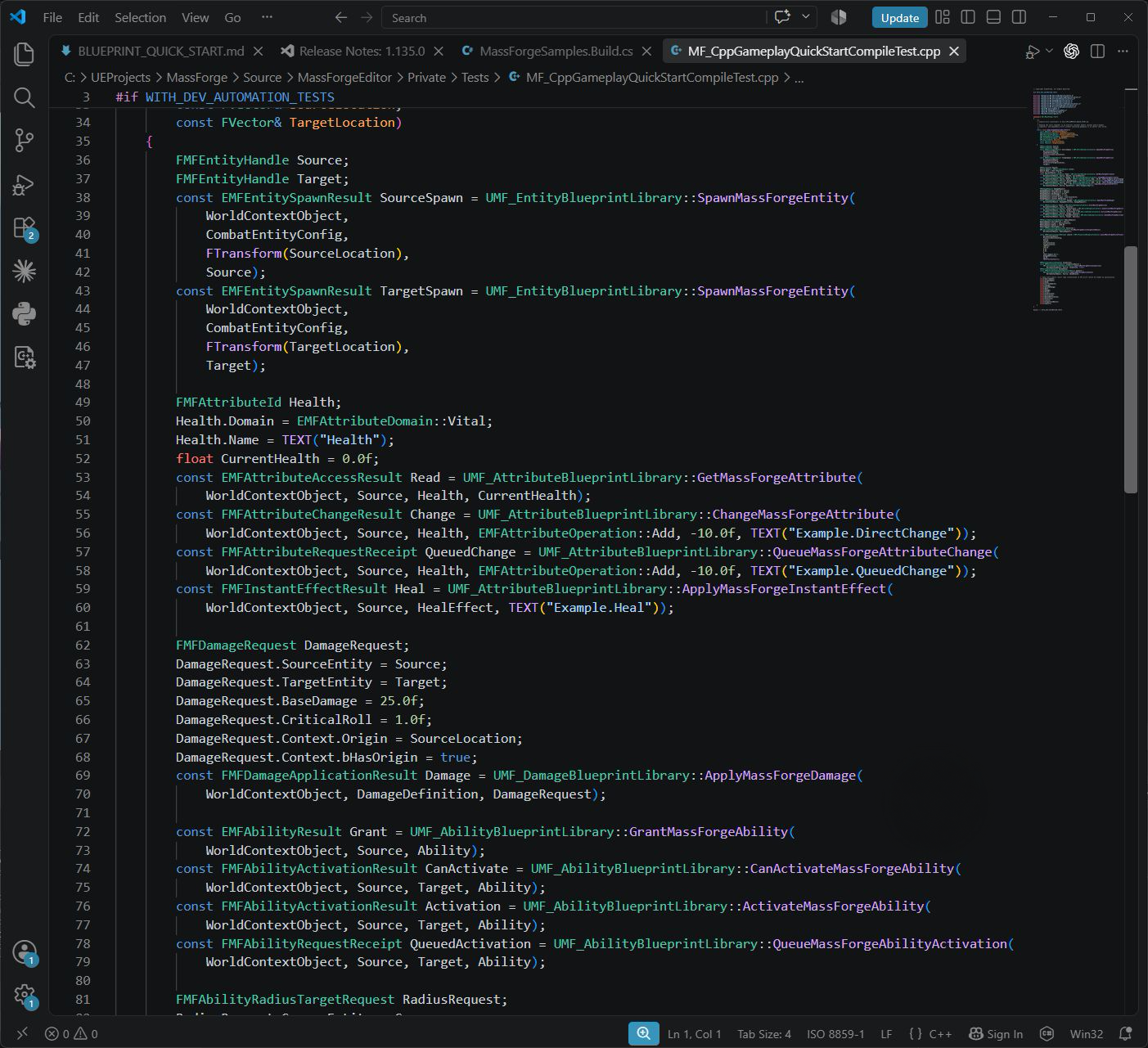Open the run button dropdown chevron
Viewport: 1148px width, 1048px height.
pyautogui.click(x=1050, y=51)
